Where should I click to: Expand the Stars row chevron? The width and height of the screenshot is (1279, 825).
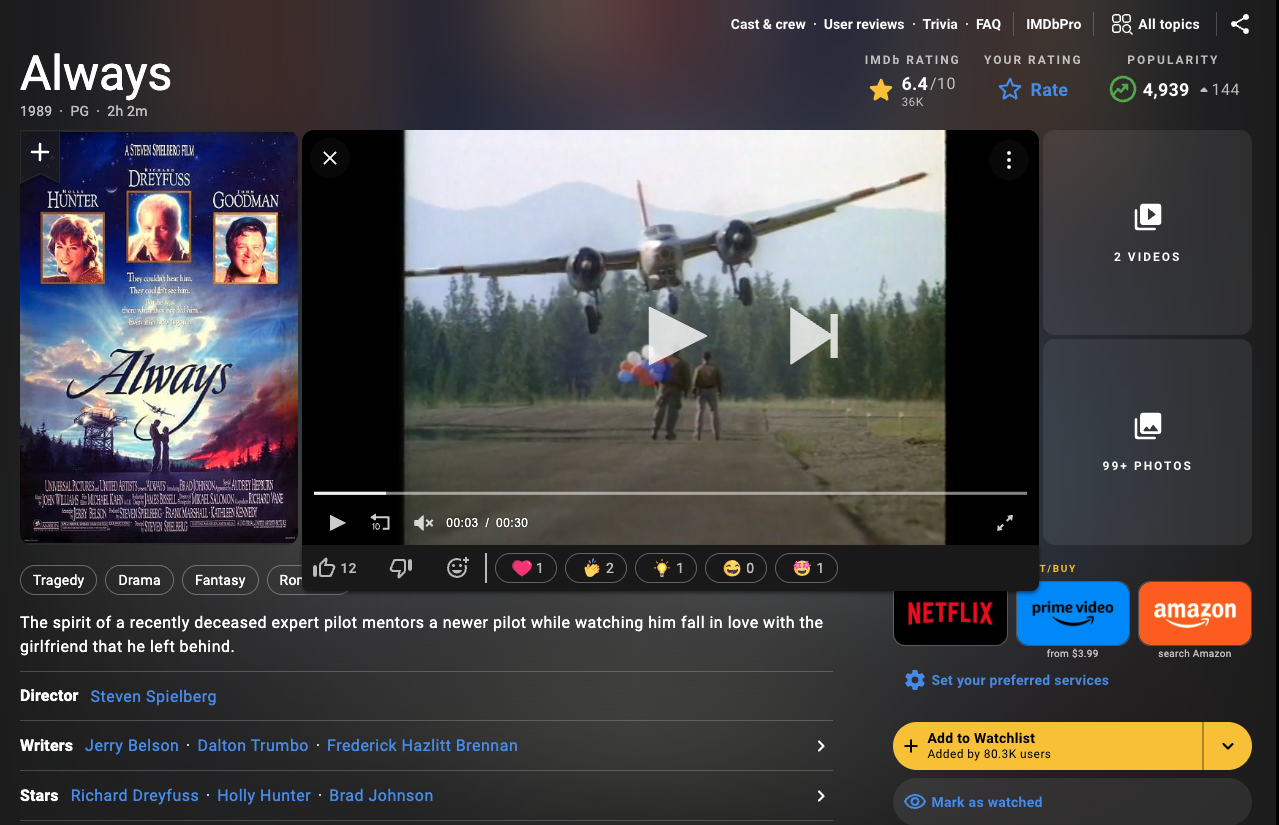[x=821, y=796]
